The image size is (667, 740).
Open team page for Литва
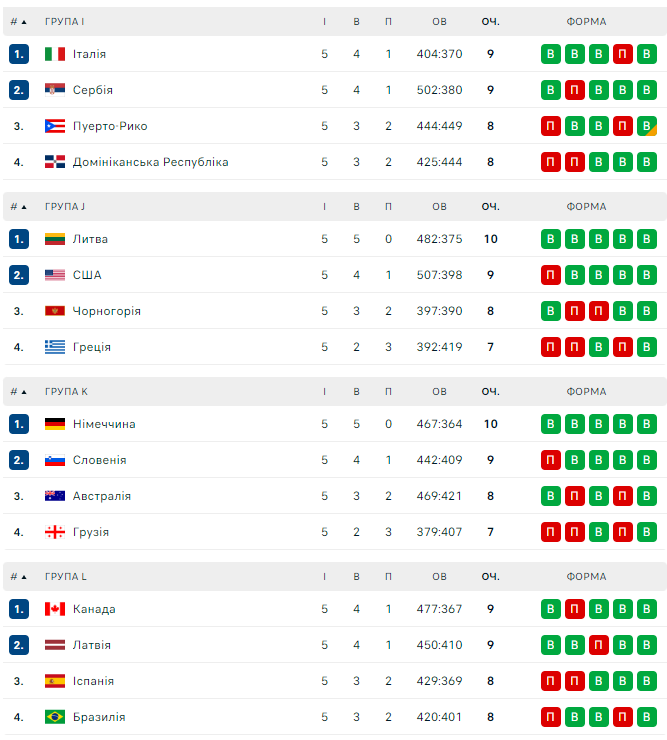click(x=90, y=239)
